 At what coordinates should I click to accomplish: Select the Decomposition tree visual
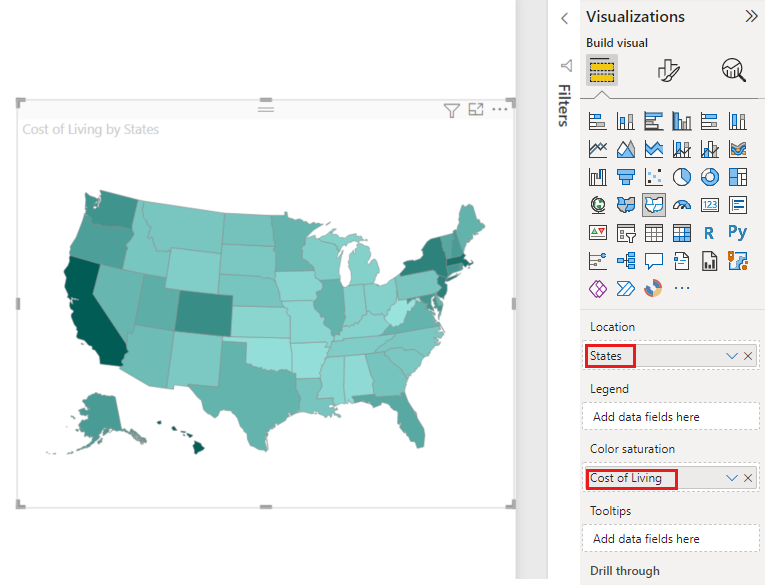click(625, 261)
